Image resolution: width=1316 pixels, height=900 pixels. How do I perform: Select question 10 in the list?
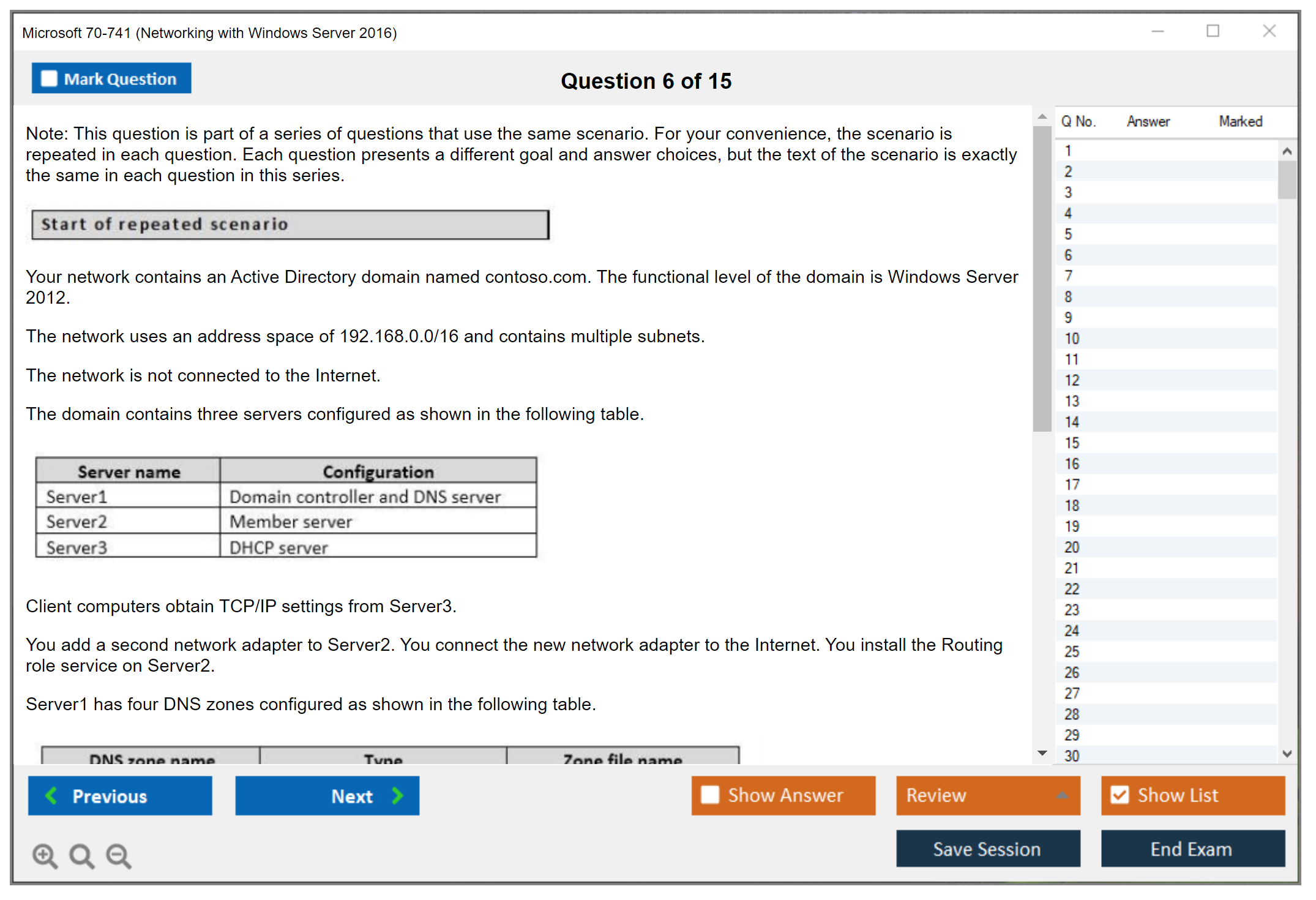[1072, 339]
